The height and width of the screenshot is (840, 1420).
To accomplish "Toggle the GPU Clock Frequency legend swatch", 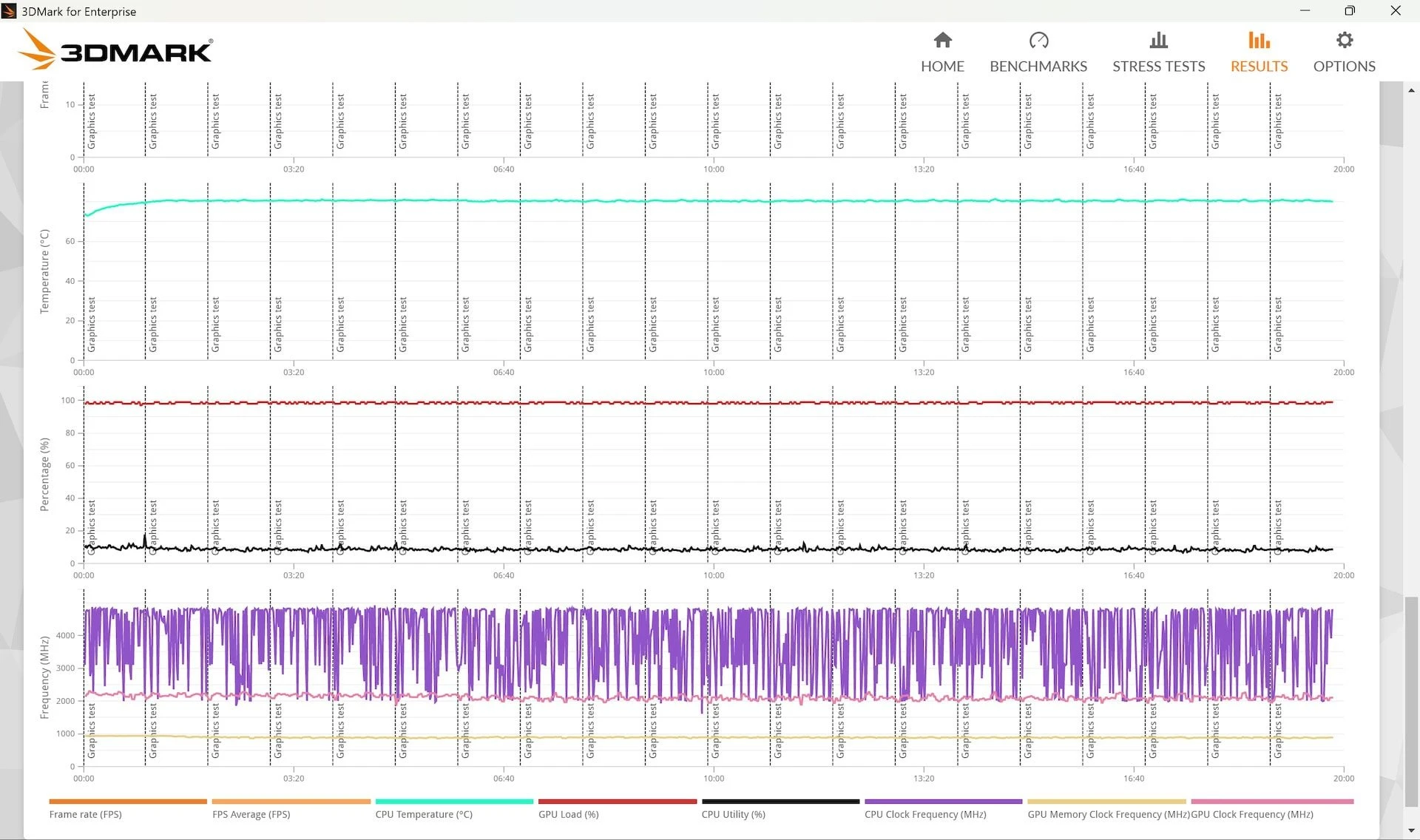I will pos(1271,801).
